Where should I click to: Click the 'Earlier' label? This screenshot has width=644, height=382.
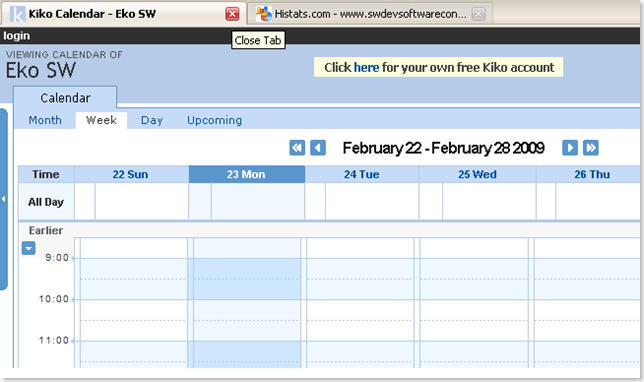(46, 230)
